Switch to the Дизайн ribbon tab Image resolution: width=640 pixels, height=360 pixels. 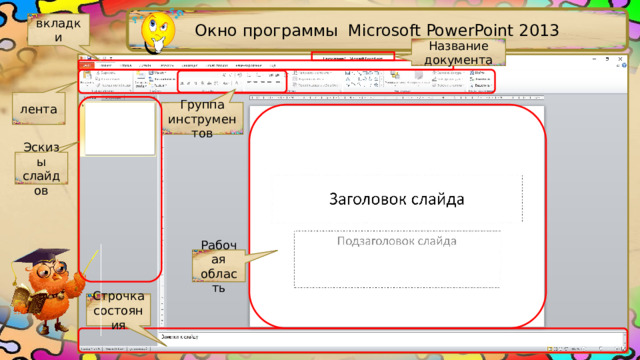[x=145, y=65]
